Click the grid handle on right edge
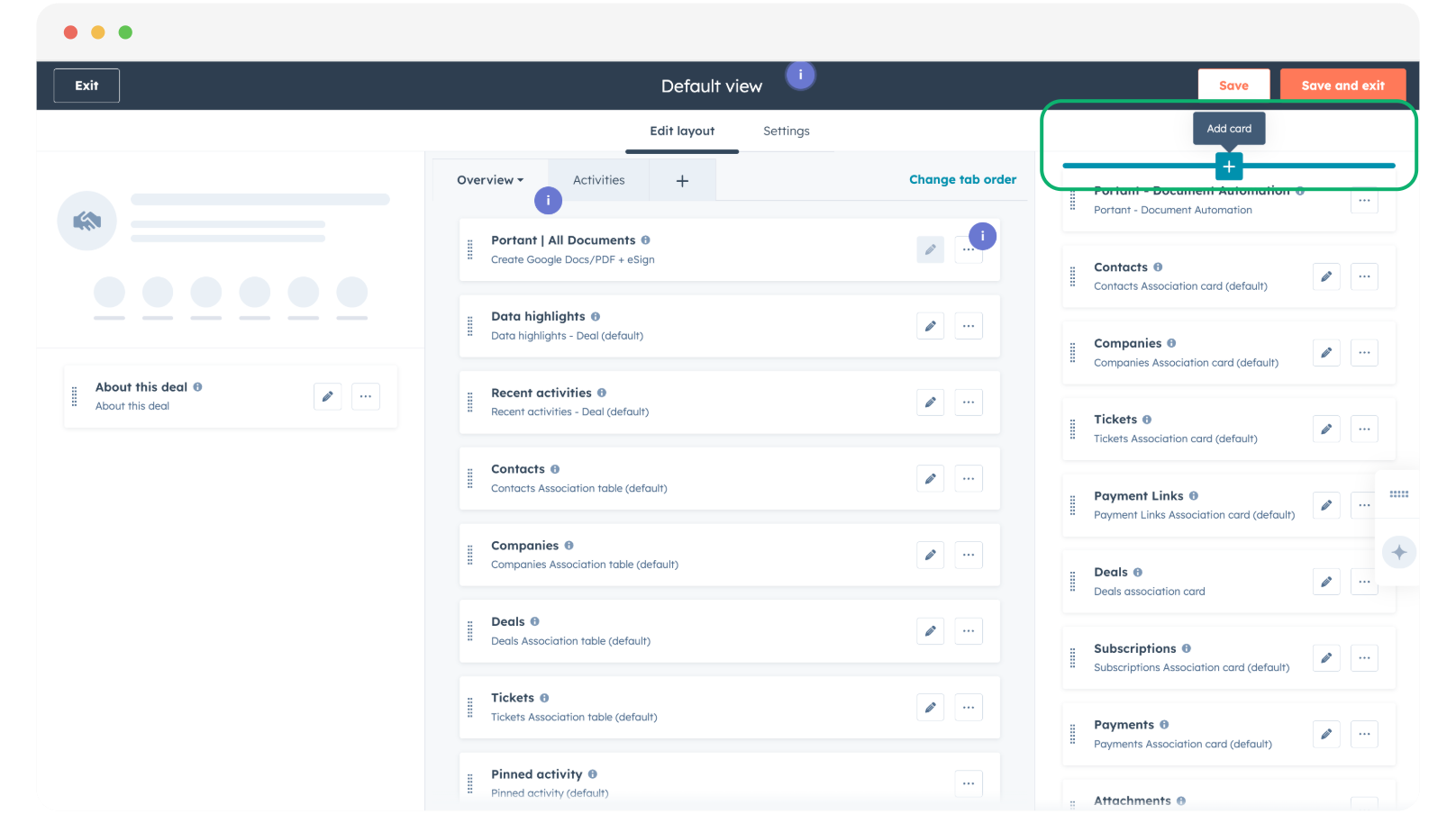The image size is (1456, 814). point(1398,494)
